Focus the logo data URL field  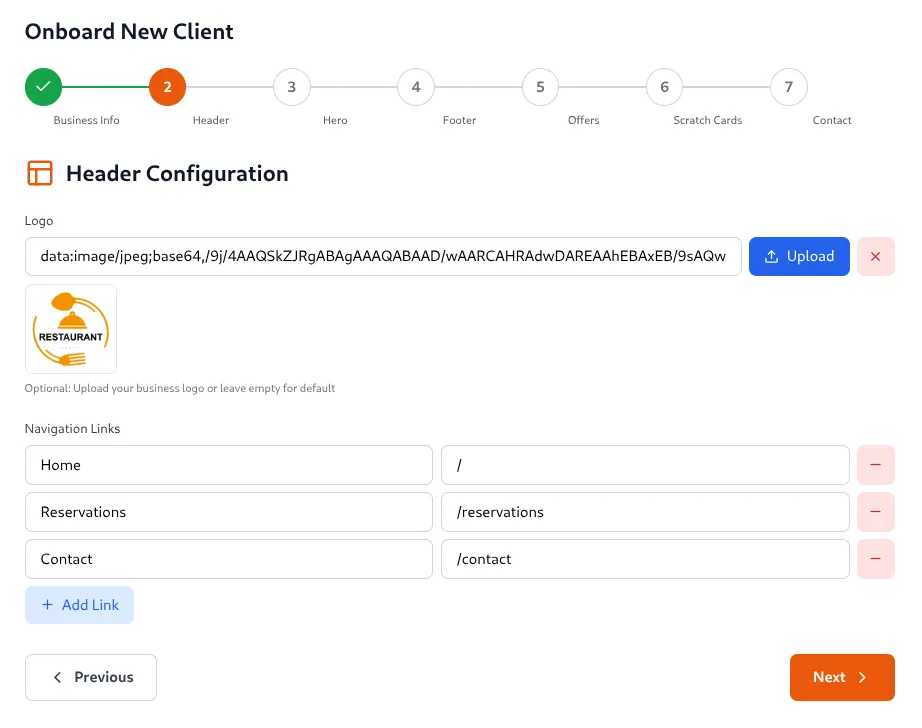(383, 256)
